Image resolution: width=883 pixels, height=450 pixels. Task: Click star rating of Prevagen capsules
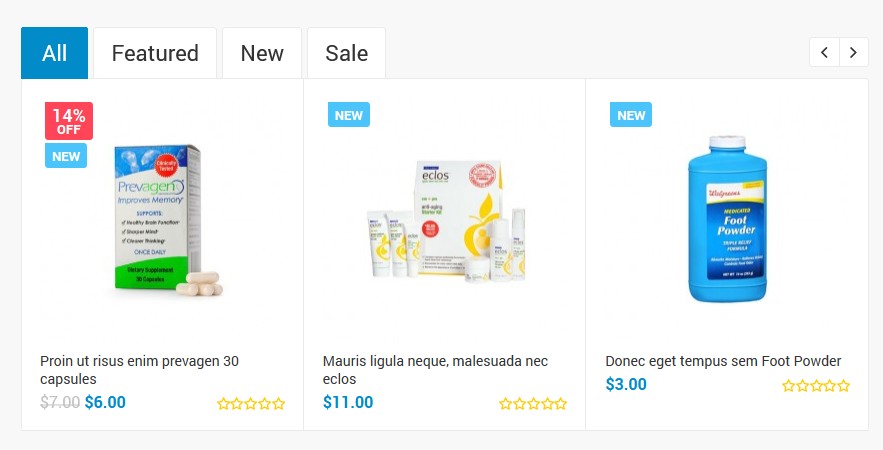point(251,404)
